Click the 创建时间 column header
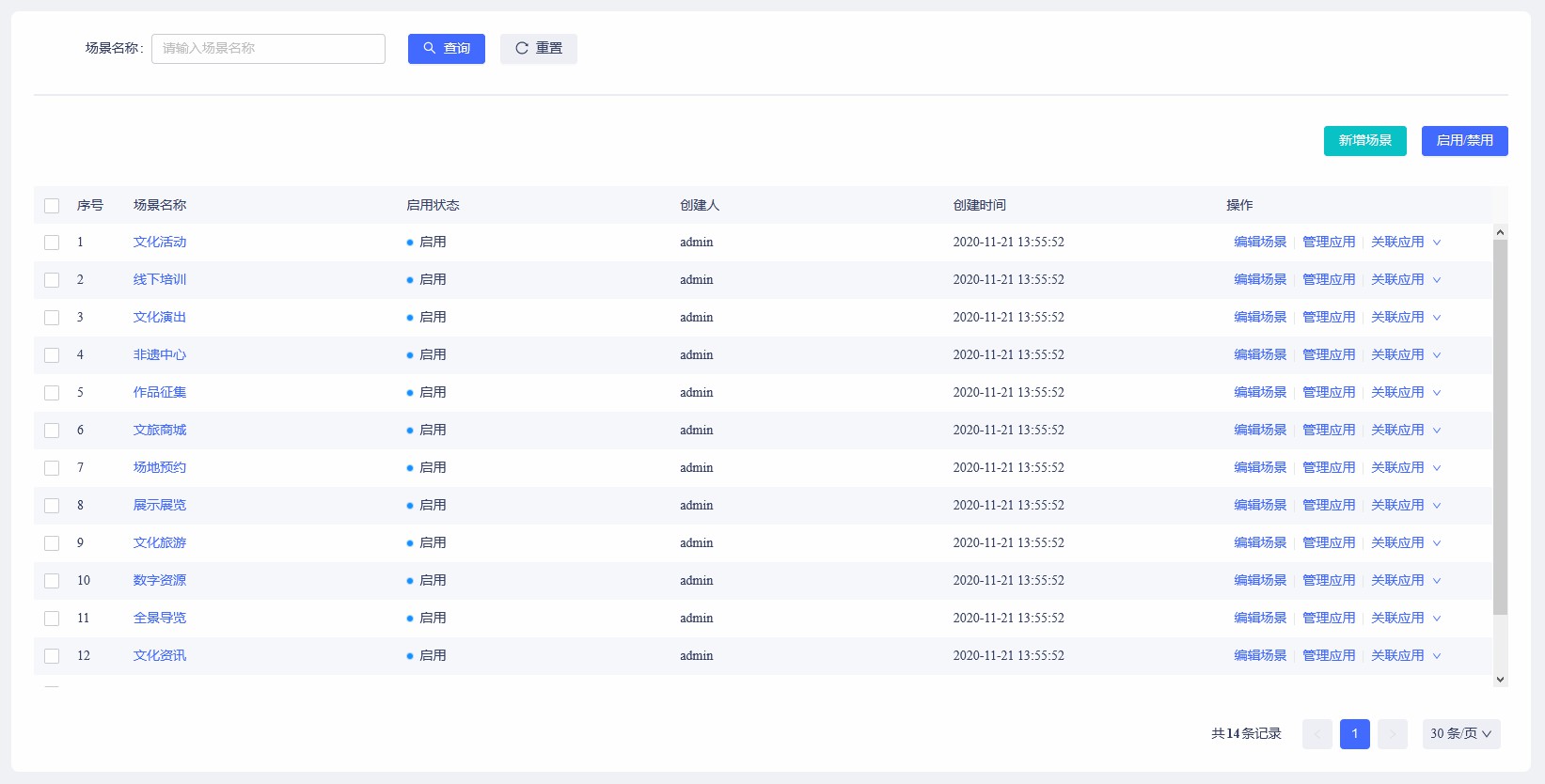 [x=980, y=205]
